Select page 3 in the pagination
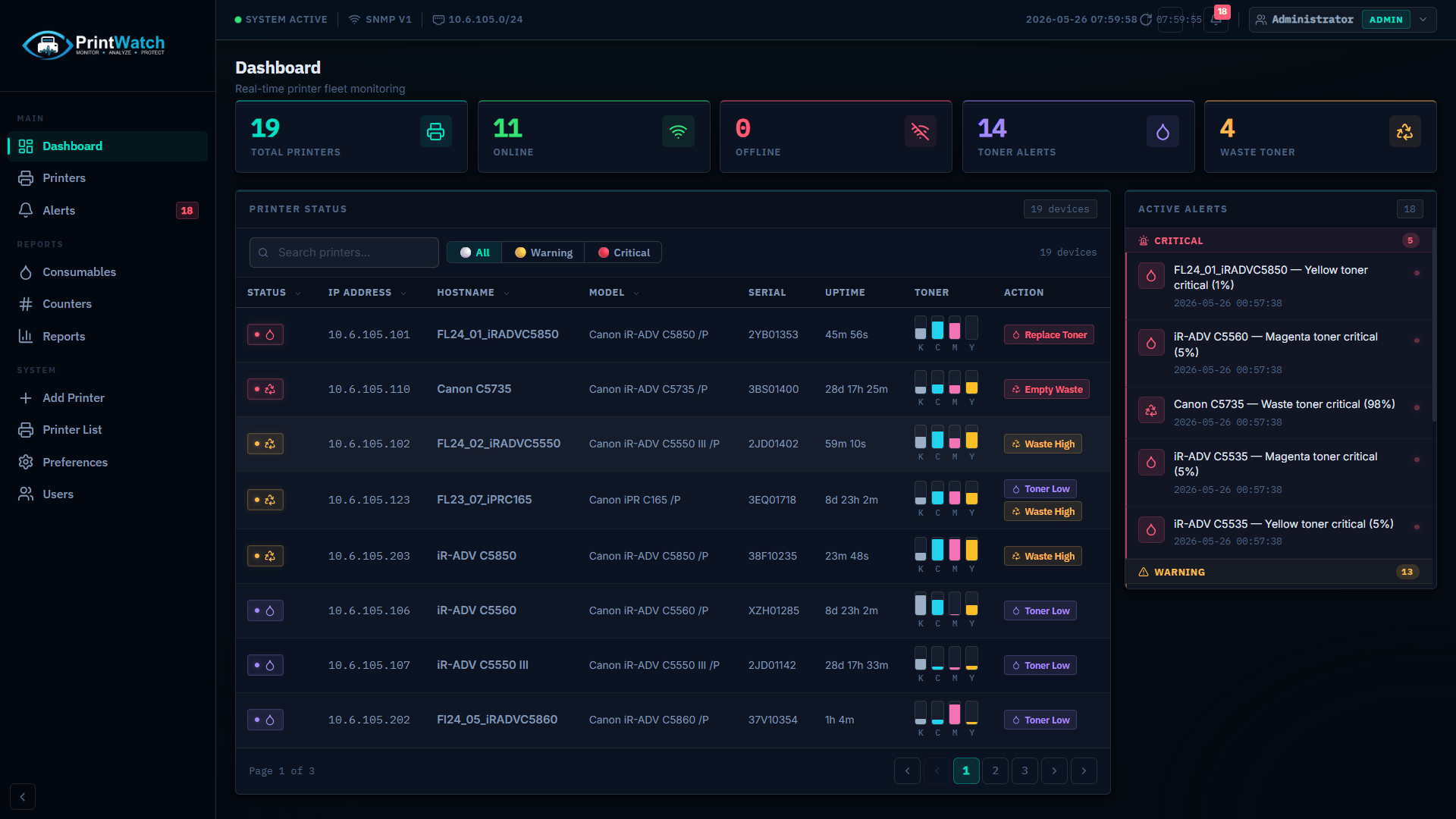This screenshot has height=819, width=1456. 1025,771
